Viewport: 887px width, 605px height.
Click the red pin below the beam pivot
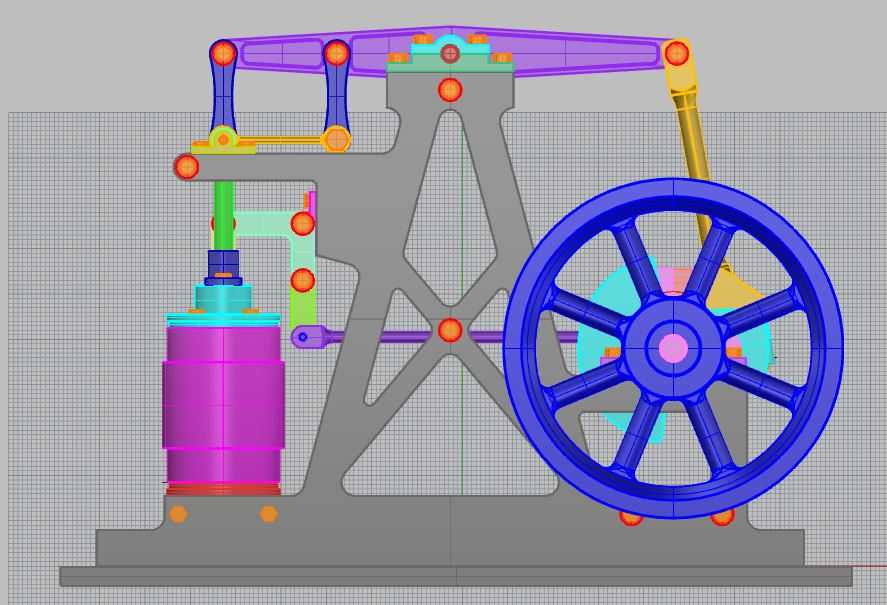[x=450, y=90]
